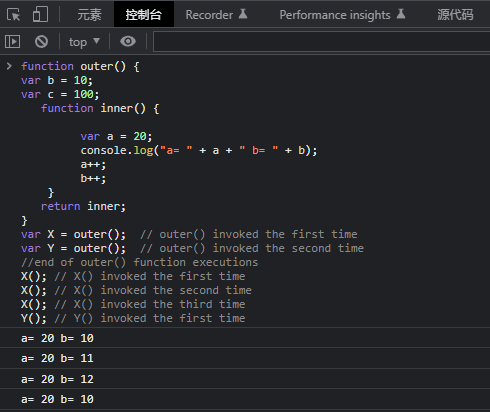Click the dropdown arrow beside top

(x=96, y=41)
